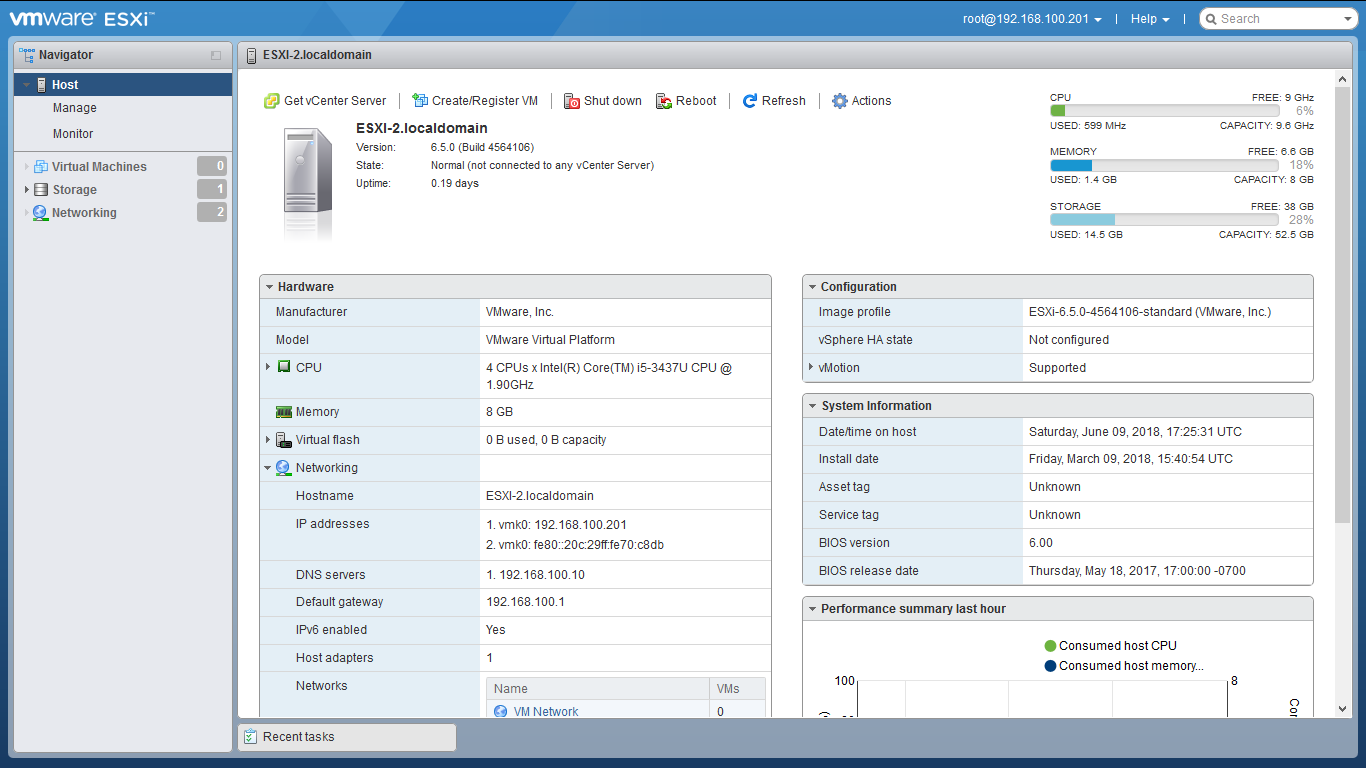Expand the CPU hardware row
This screenshot has width=1366, height=768.
click(268, 367)
